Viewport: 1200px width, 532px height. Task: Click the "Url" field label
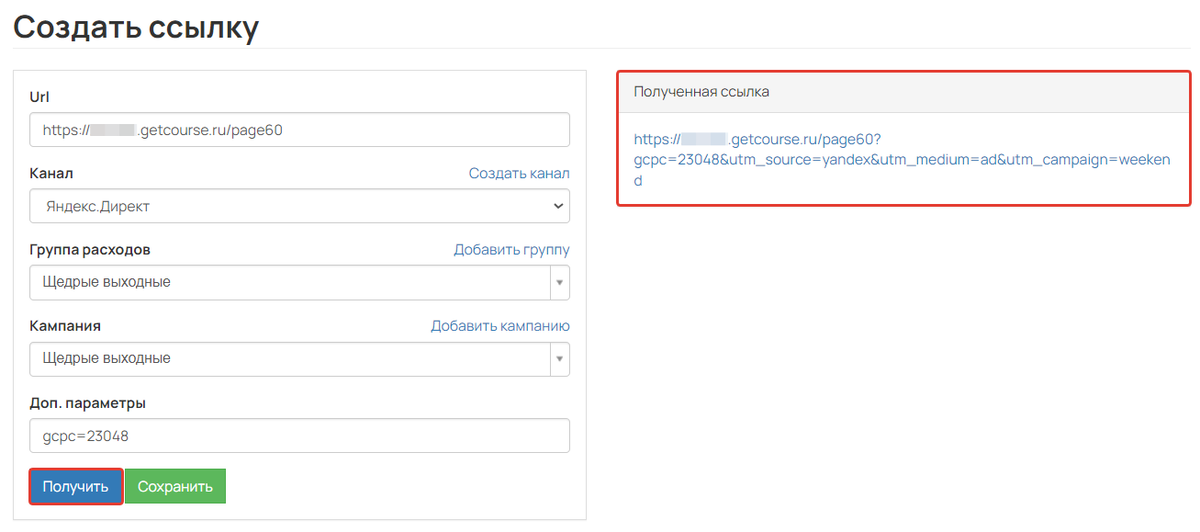tap(40, 98)
